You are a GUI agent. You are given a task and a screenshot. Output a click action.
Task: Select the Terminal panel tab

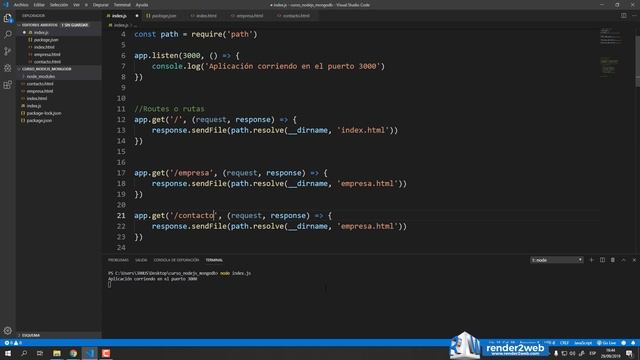point(214,260)
